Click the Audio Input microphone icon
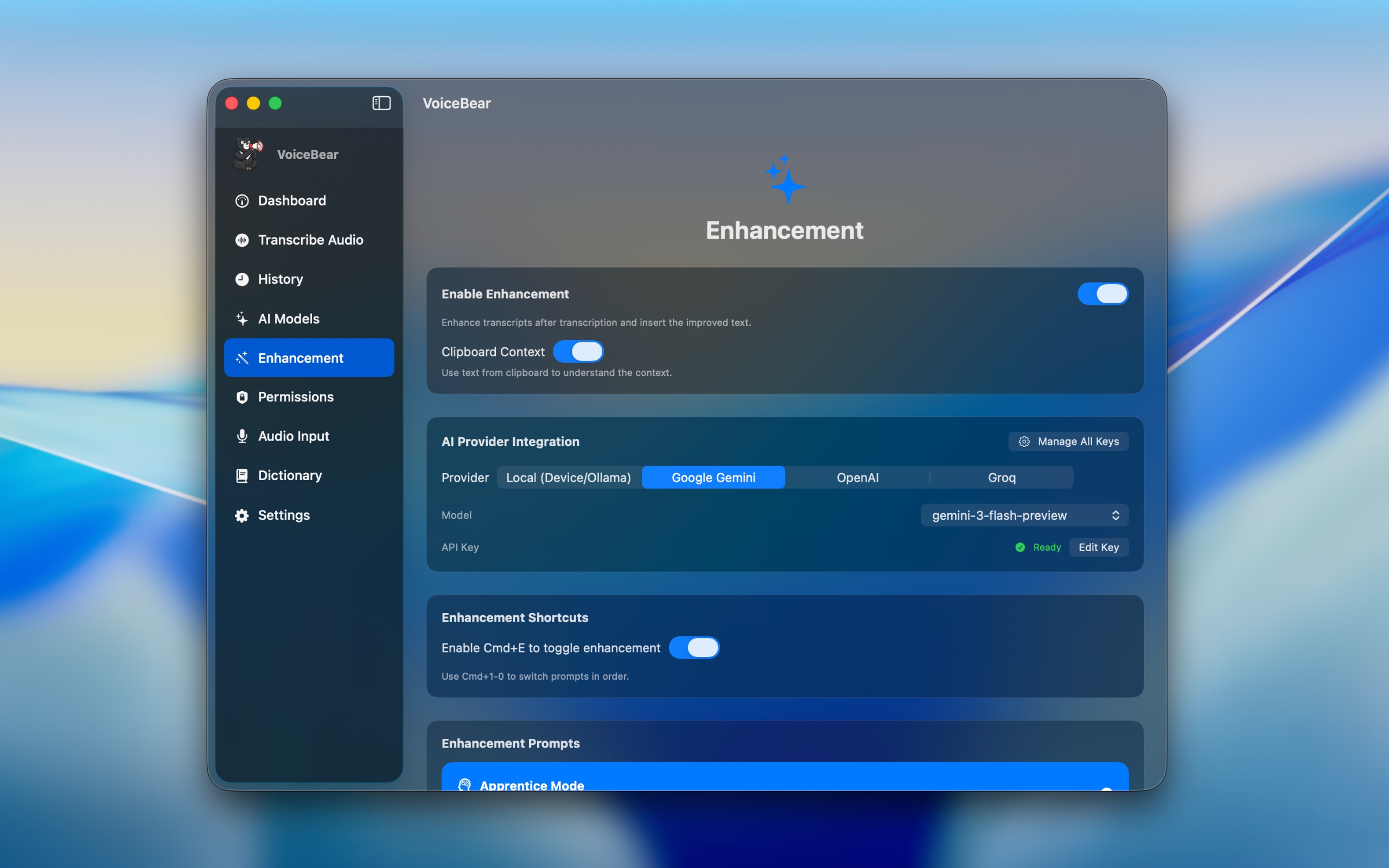 242,436
